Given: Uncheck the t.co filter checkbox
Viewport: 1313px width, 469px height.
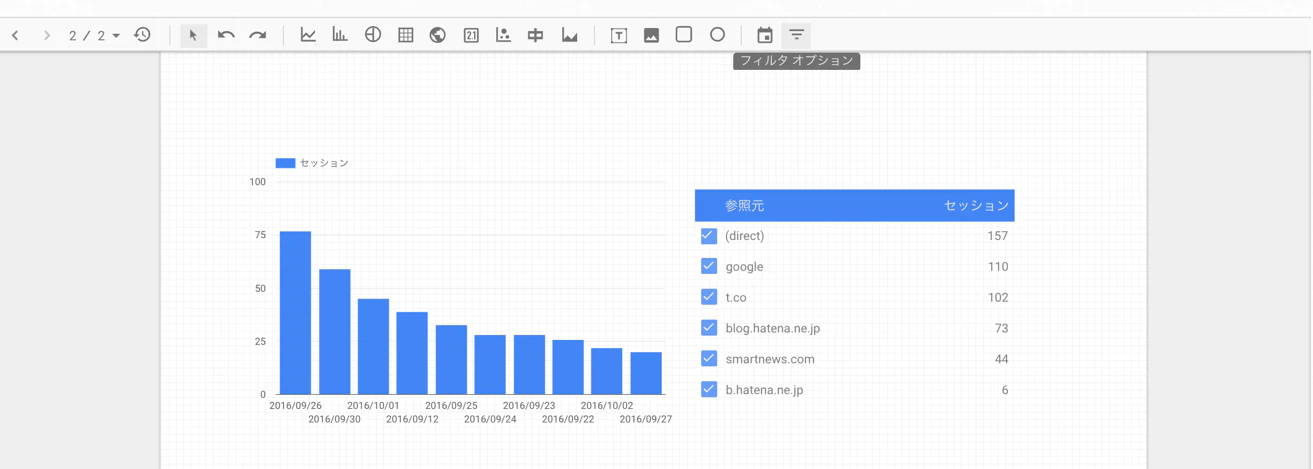Looking at the screenshot, I should click(x=709, y=297).
